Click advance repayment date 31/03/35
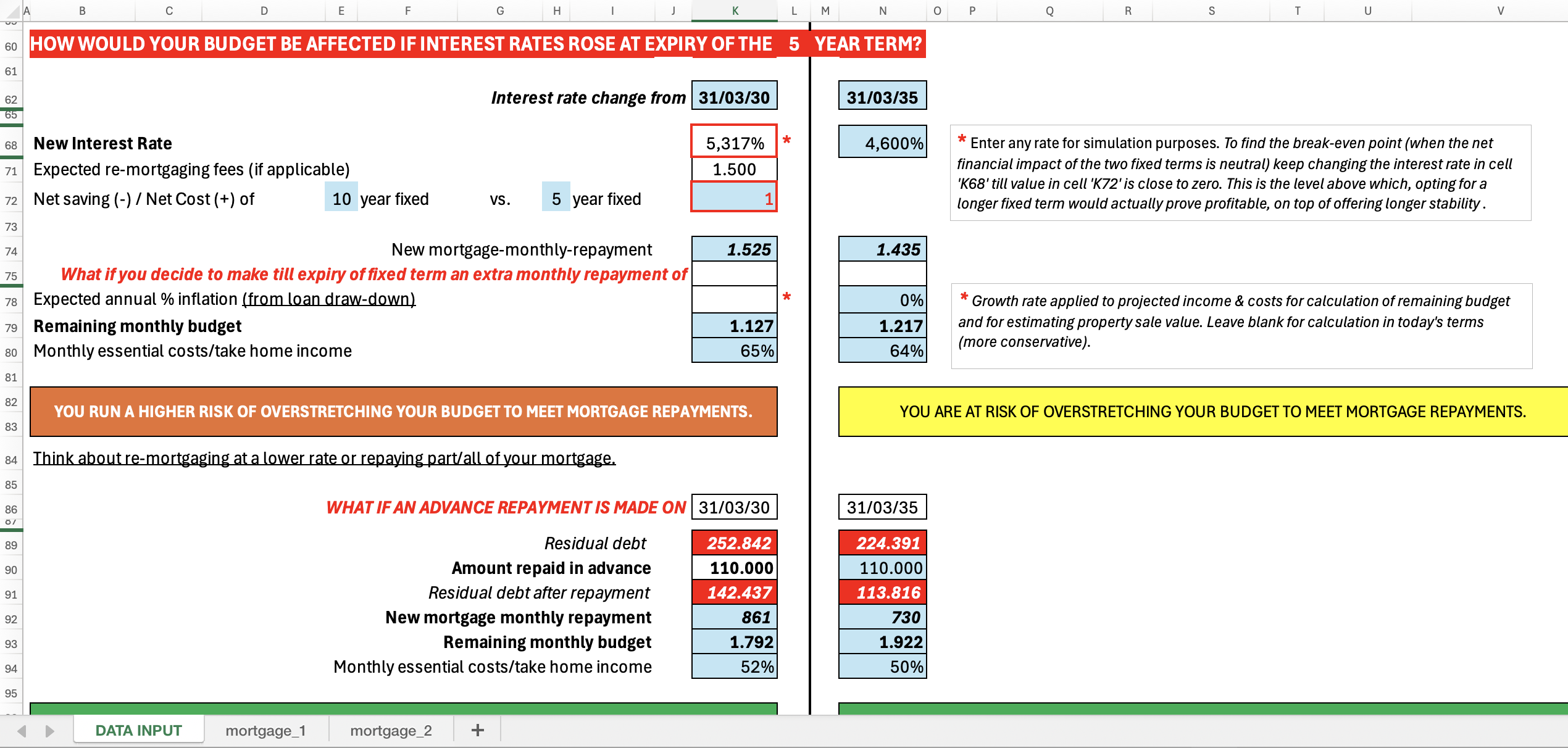Image resolution: width=1568 pixels, height=748 pixels. click(x=882, y=507)
